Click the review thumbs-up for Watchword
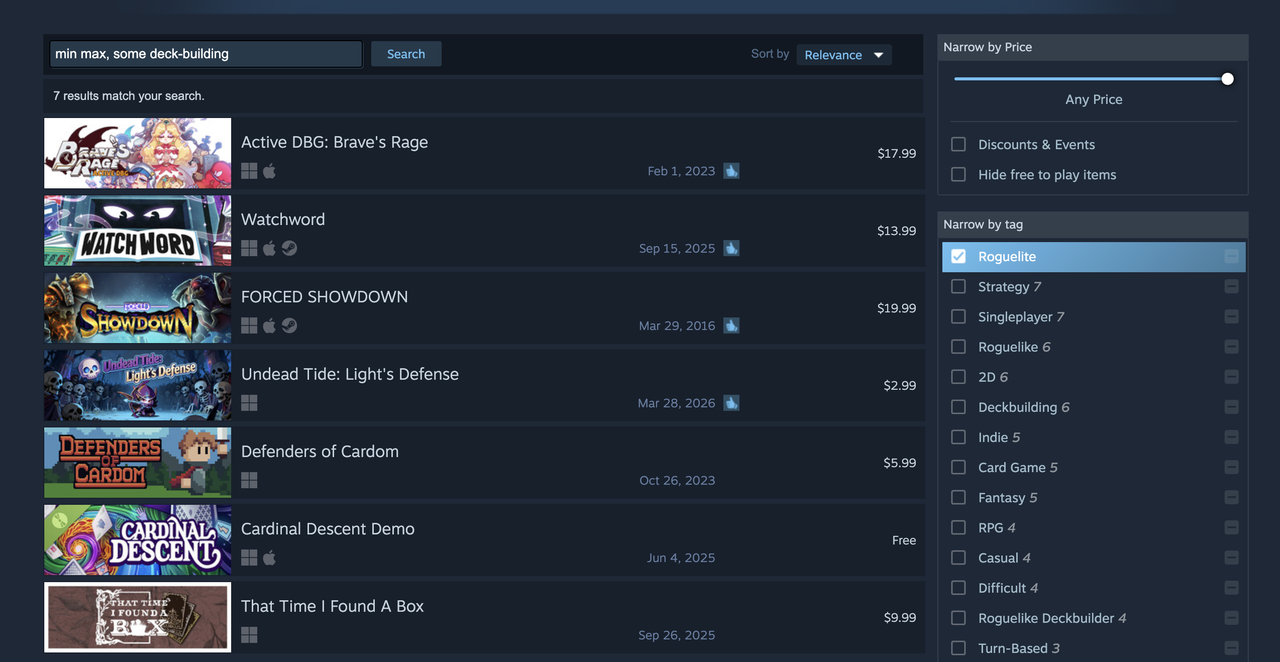The width and height of the screenshot is (1280, 662). click(x=731, y=248)
